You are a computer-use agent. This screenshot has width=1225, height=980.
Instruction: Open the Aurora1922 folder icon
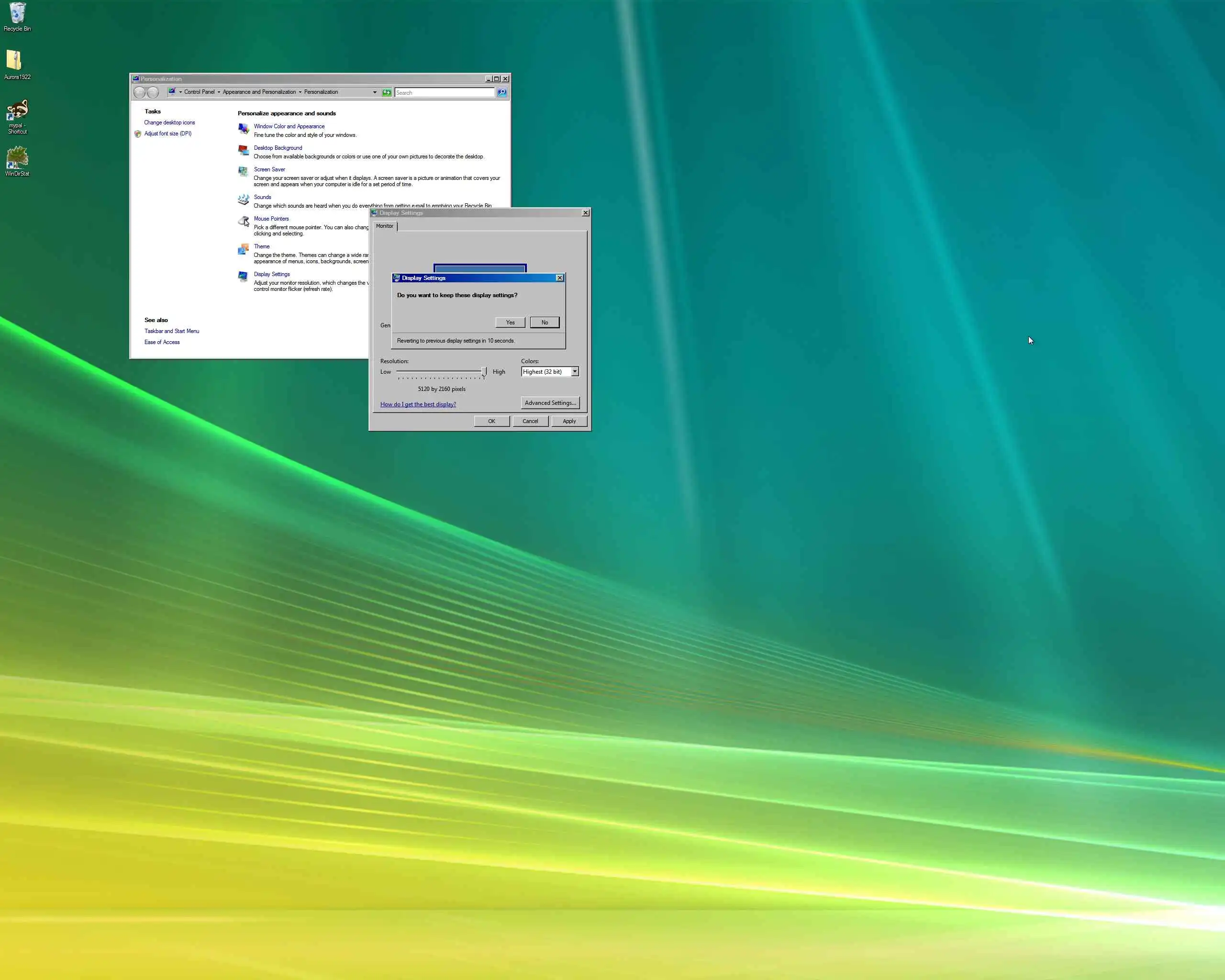coord(14,61)
